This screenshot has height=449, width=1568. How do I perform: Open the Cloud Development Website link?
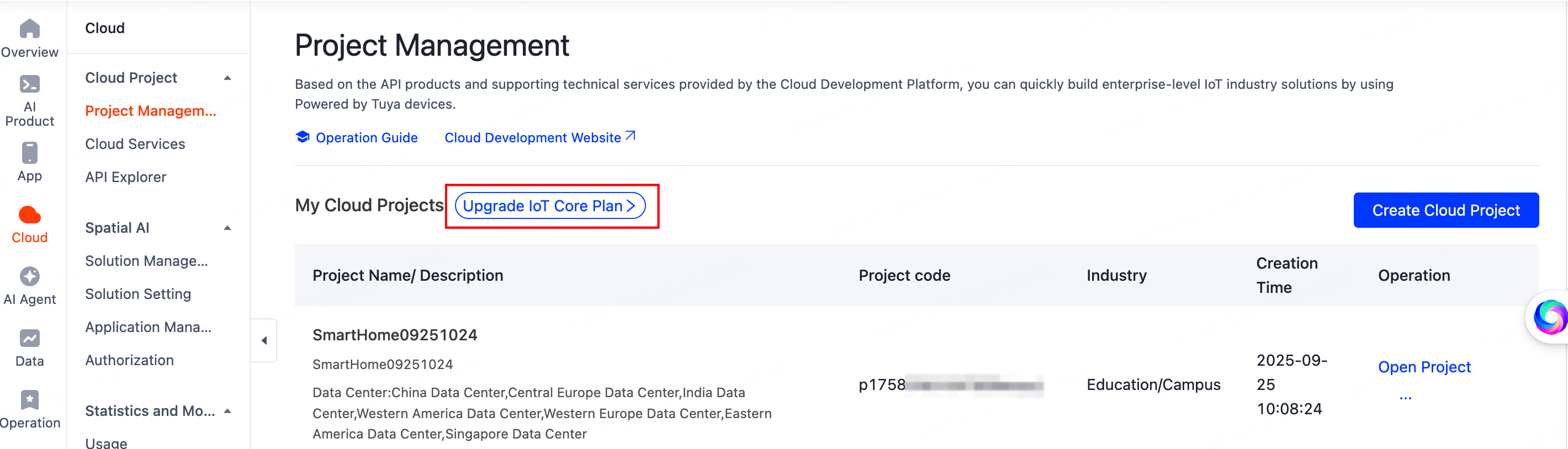coord(532,137)
